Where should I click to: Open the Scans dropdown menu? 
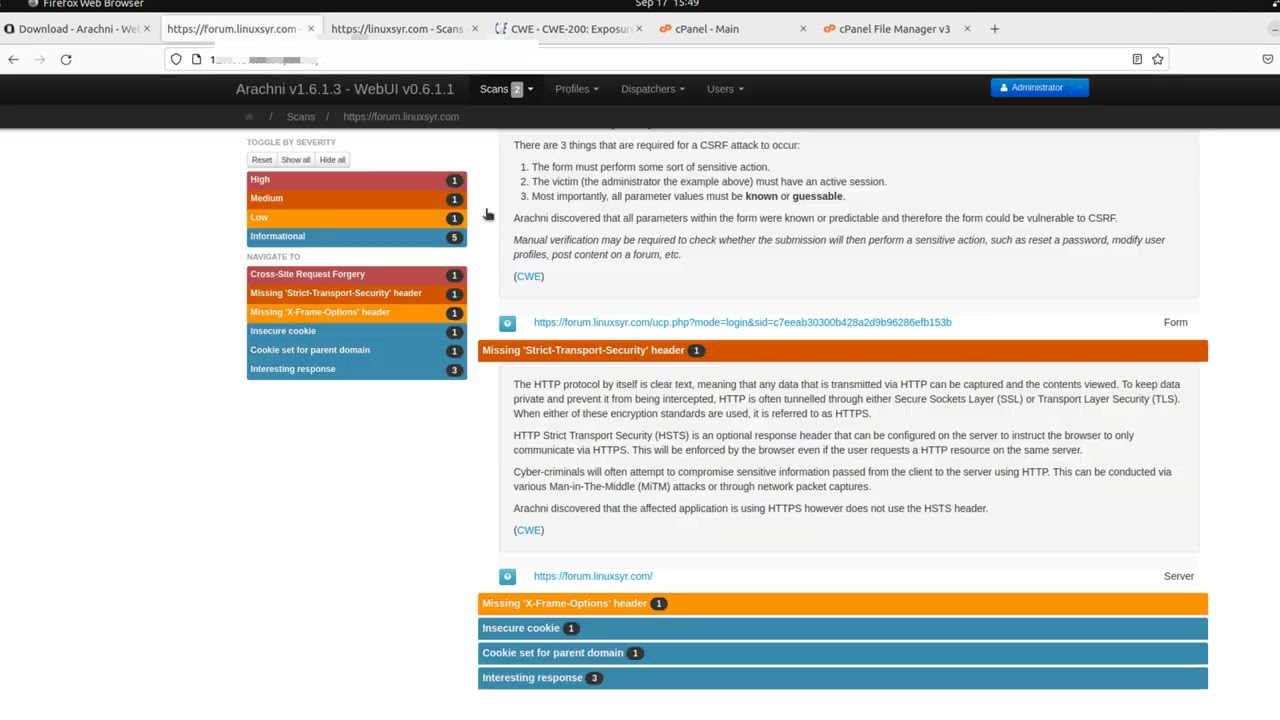(x=506, y=89)
